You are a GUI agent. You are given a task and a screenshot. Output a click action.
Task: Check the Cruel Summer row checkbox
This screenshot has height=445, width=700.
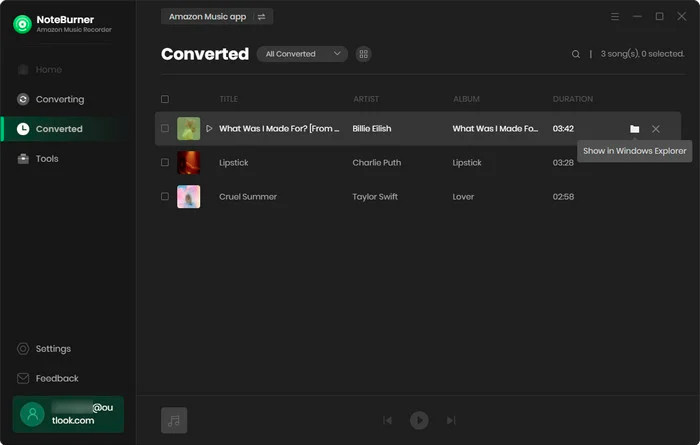tap(165, 196)
